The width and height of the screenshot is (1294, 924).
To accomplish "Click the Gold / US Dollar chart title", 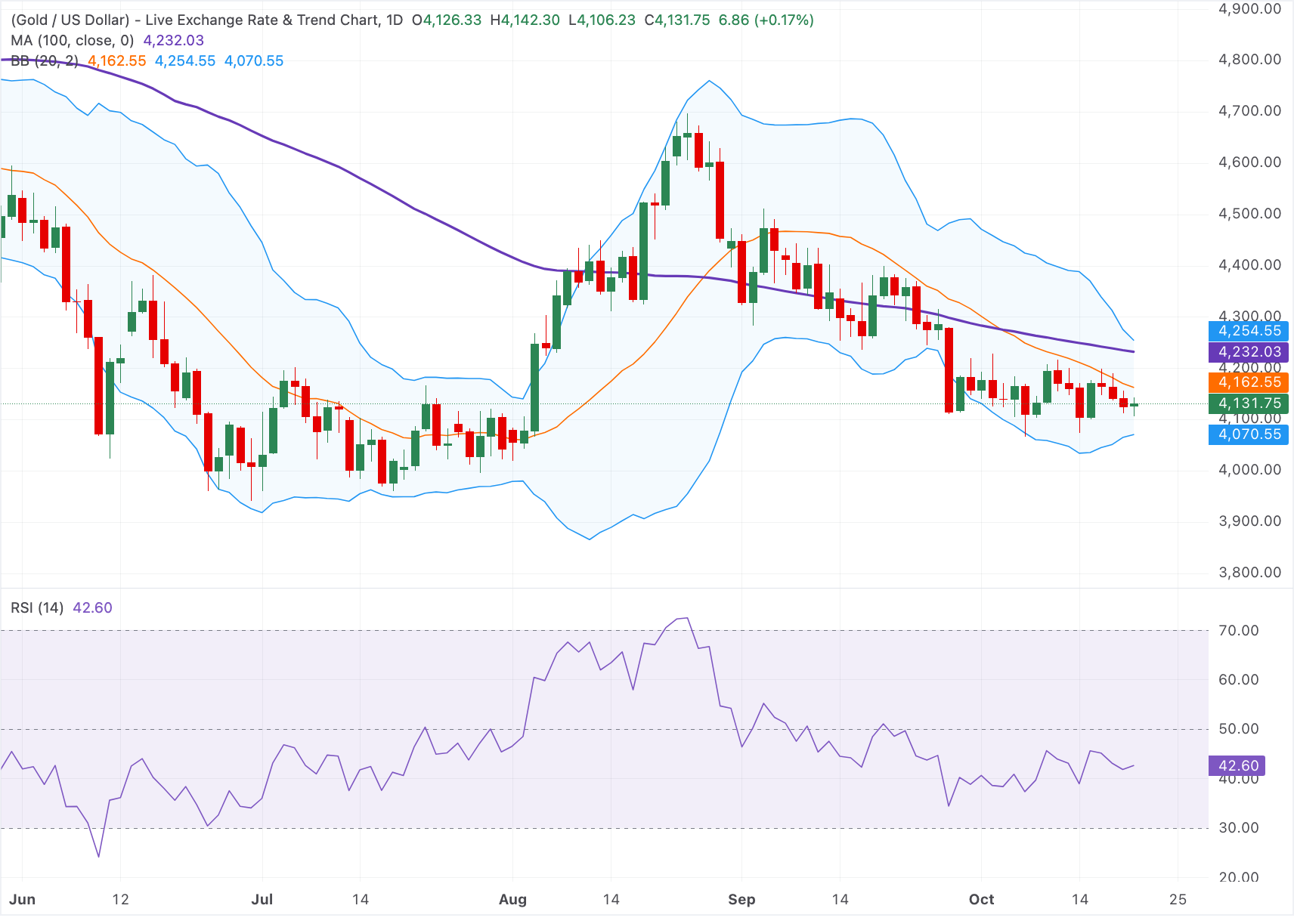I will 207,20.
